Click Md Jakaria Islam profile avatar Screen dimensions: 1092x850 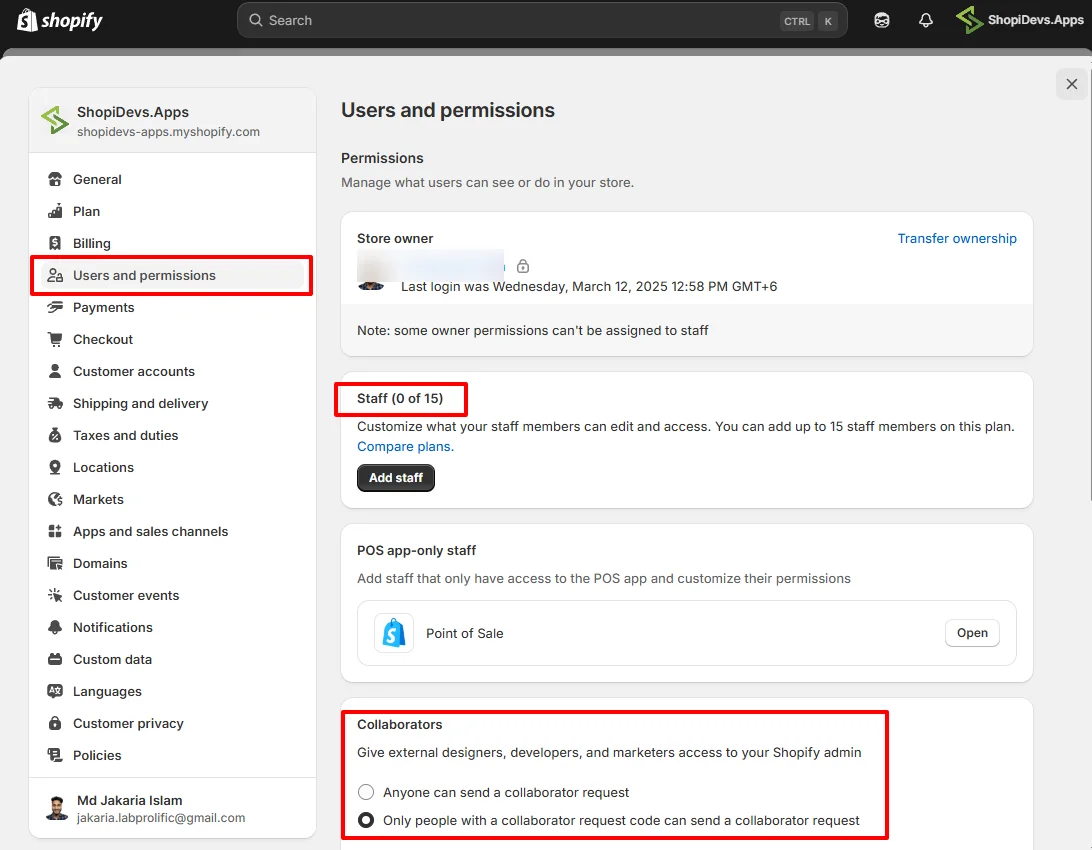coord(56,808)
